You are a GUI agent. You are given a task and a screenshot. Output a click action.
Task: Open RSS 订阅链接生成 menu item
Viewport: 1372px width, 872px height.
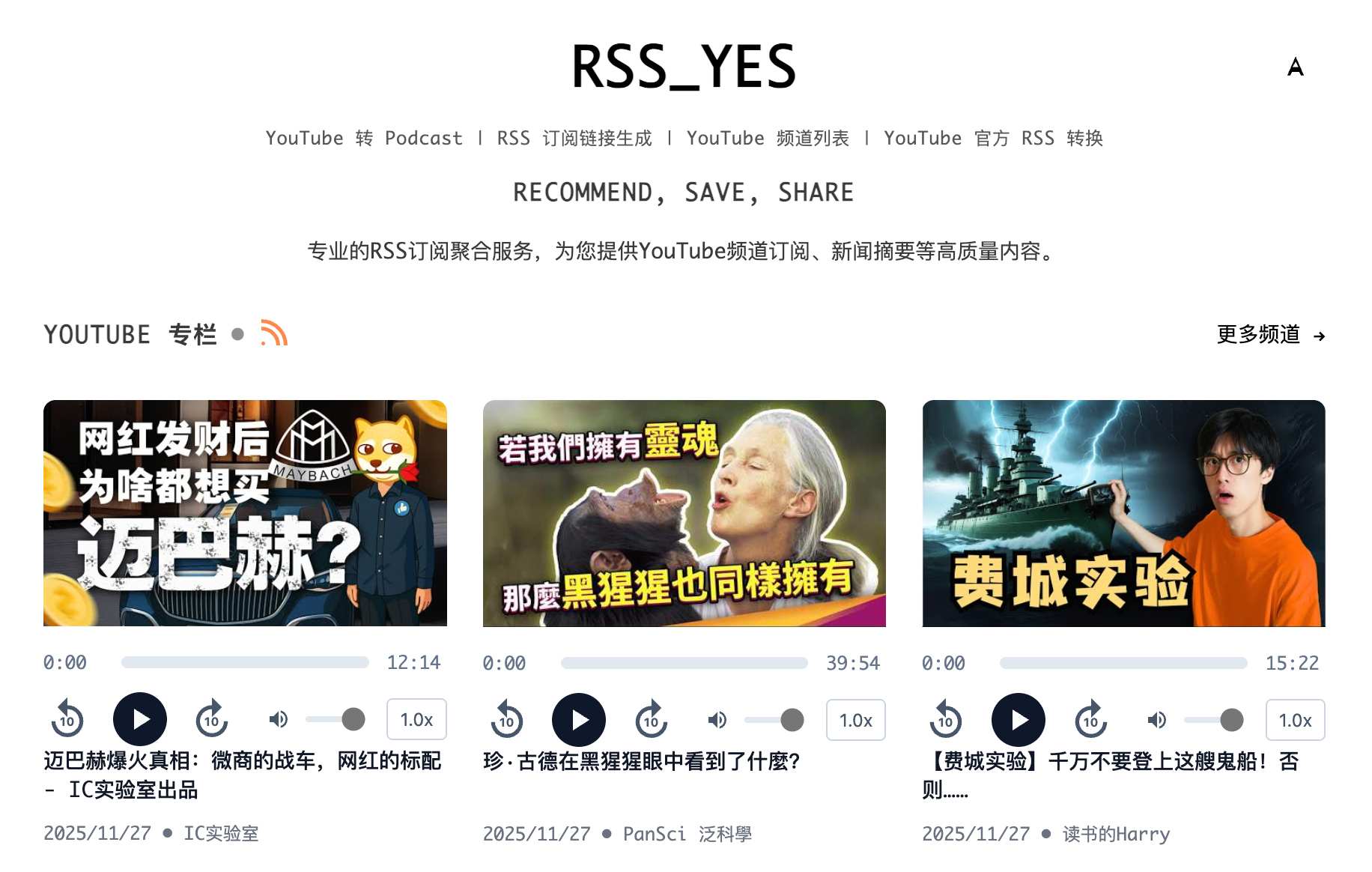tap(574, 139)
